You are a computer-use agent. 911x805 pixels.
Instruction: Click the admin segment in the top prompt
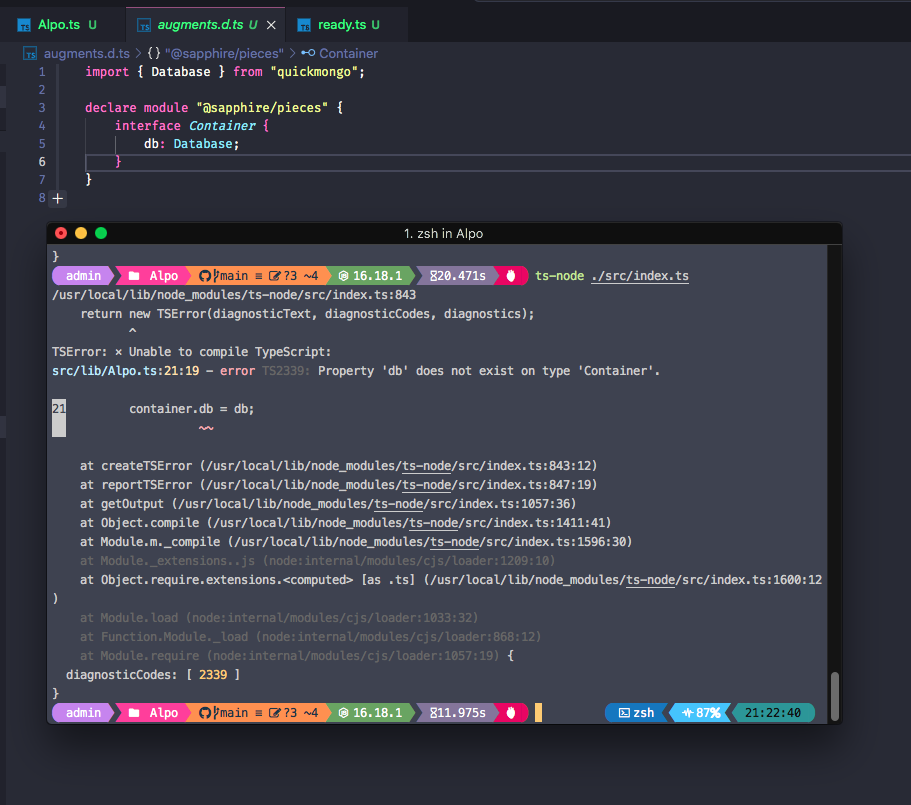(83, 276)
